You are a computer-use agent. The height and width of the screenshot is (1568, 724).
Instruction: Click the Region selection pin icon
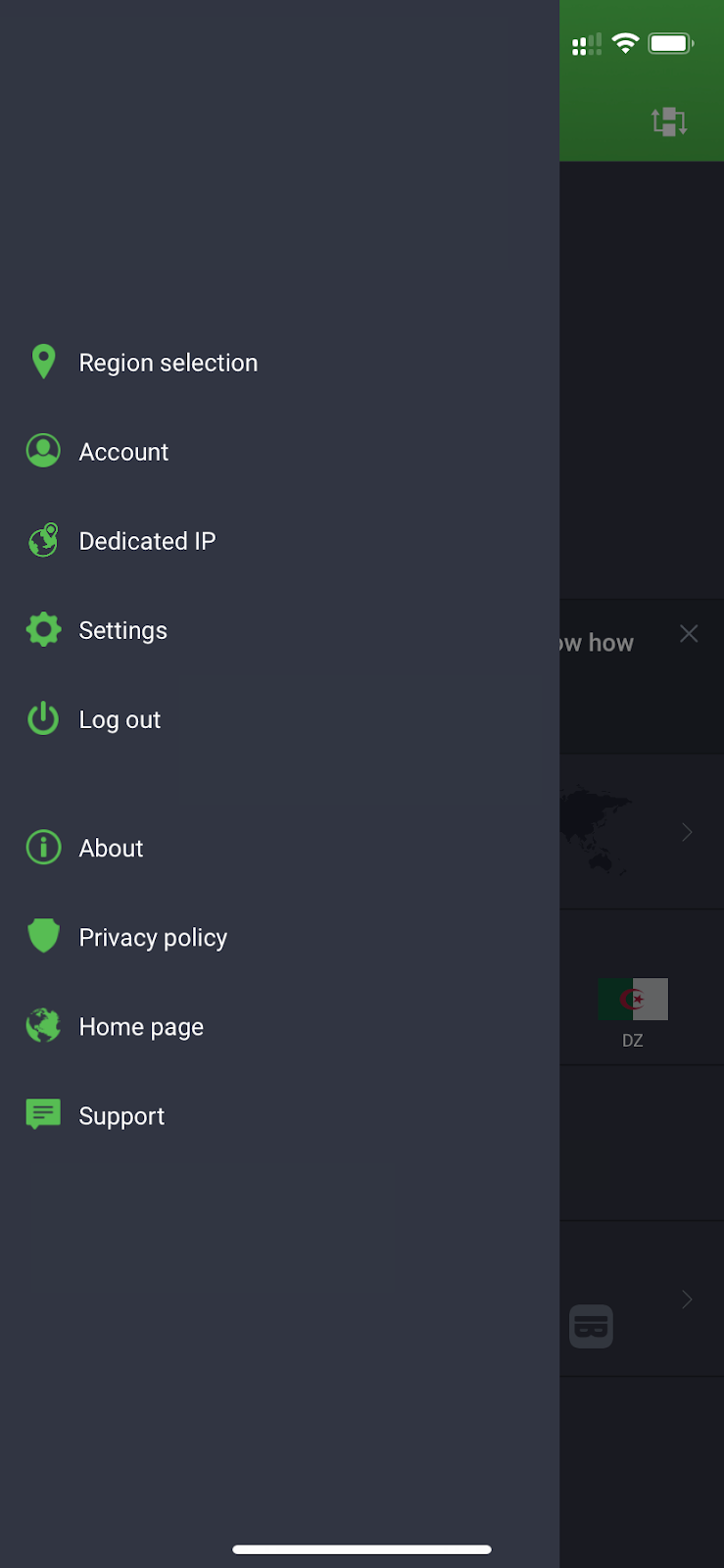pos(43,362)
